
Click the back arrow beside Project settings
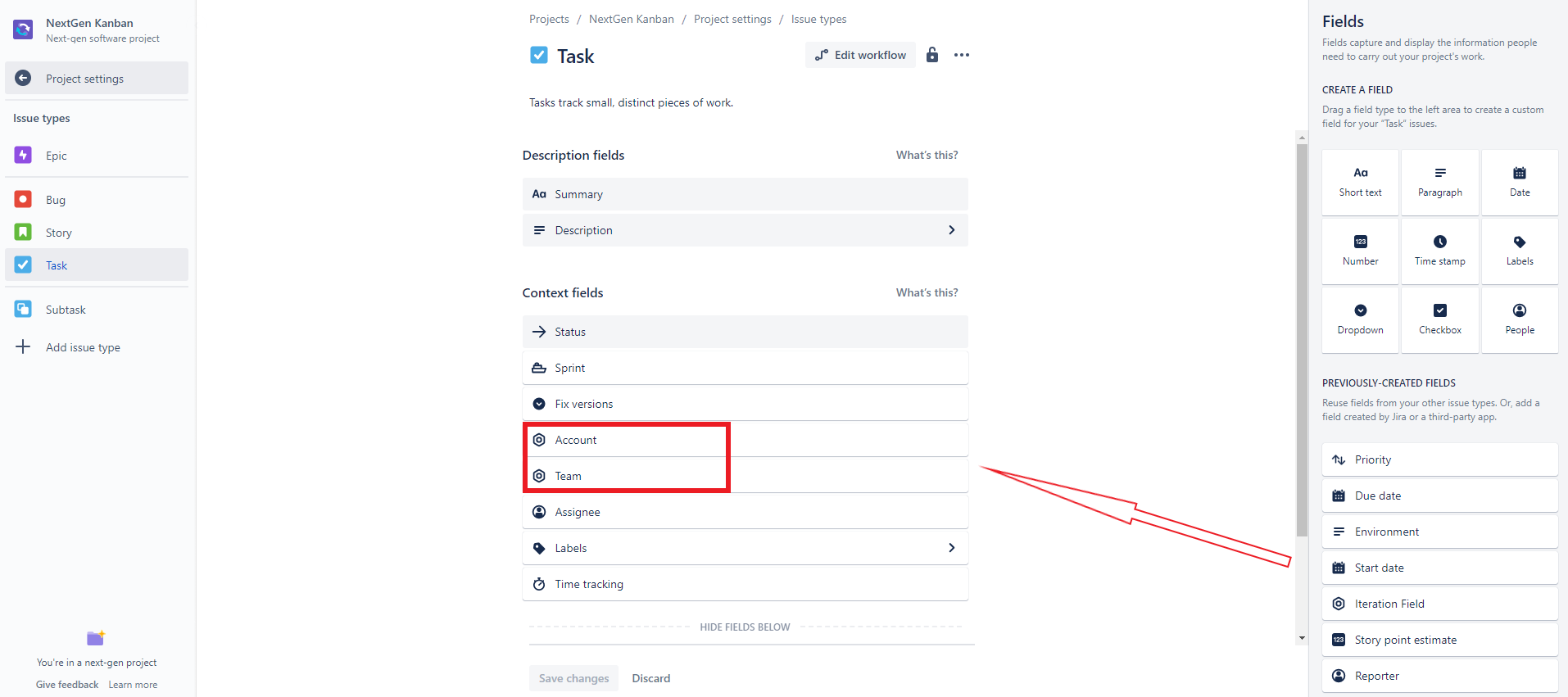[x=23, y=78]
